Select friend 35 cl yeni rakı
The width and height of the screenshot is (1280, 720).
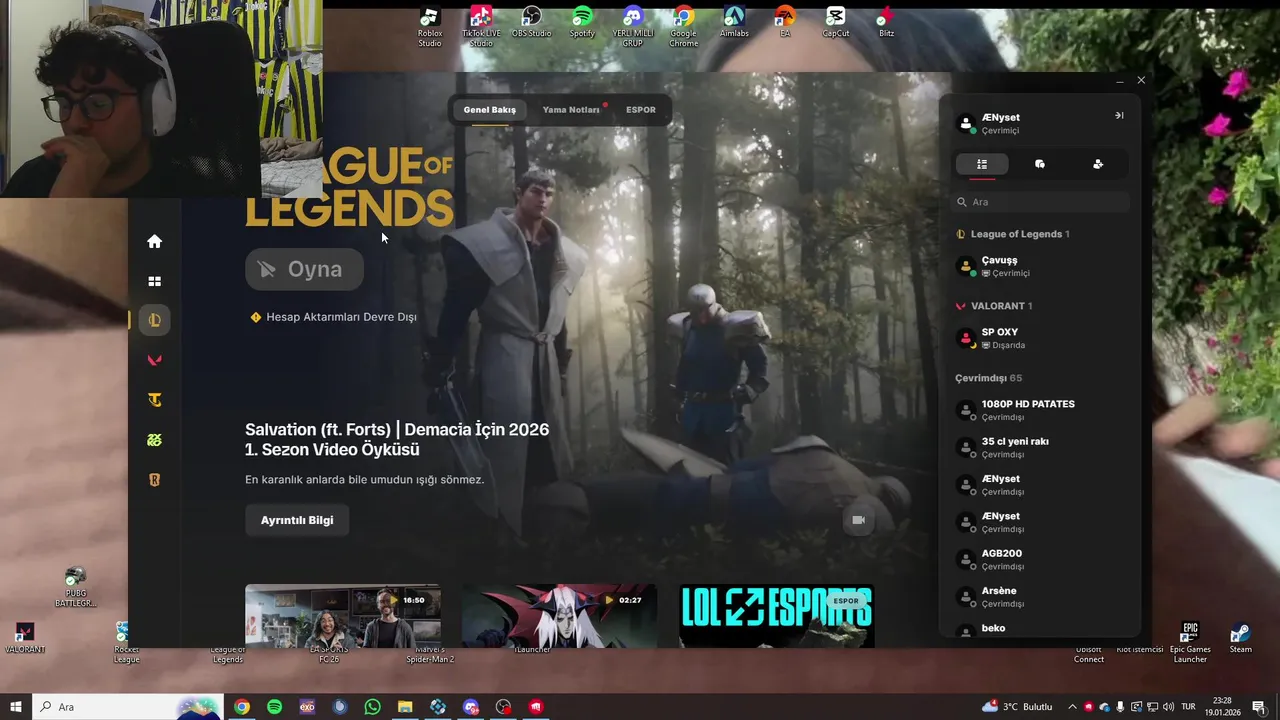click(x=1040, y=447)
